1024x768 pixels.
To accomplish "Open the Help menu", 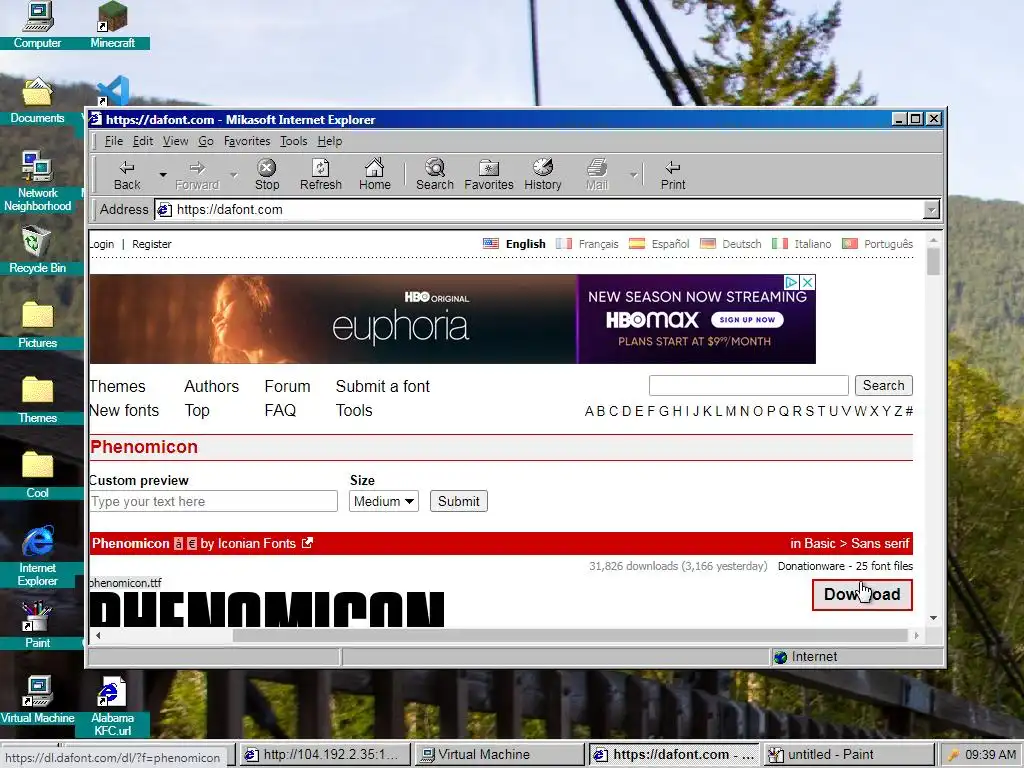I will pyautogui.click(x=330, y=141).
